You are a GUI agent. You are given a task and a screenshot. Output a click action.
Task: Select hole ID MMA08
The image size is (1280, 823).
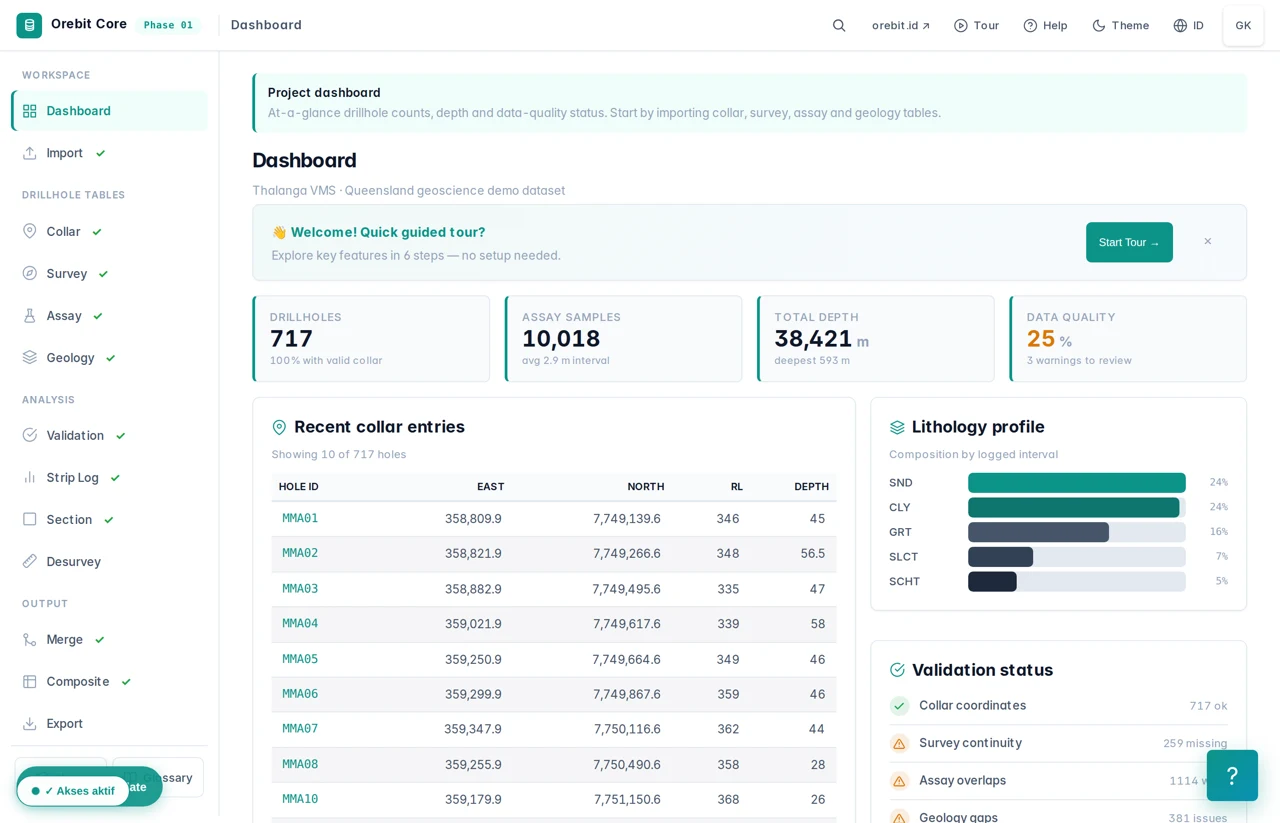pyautogui.click(x=300, y=764)
